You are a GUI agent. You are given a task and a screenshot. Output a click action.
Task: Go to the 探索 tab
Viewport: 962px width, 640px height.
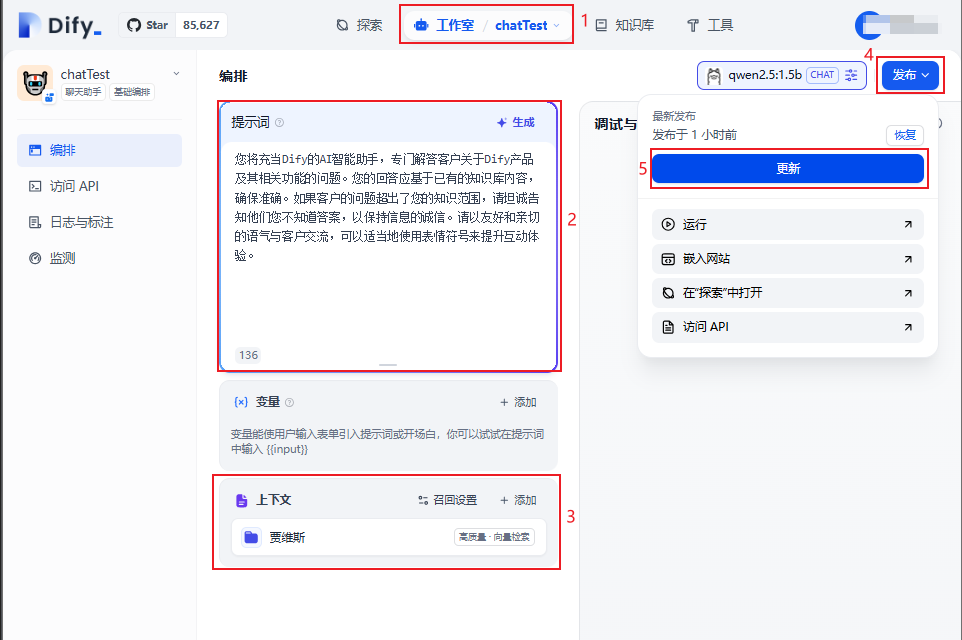point(360,25)
